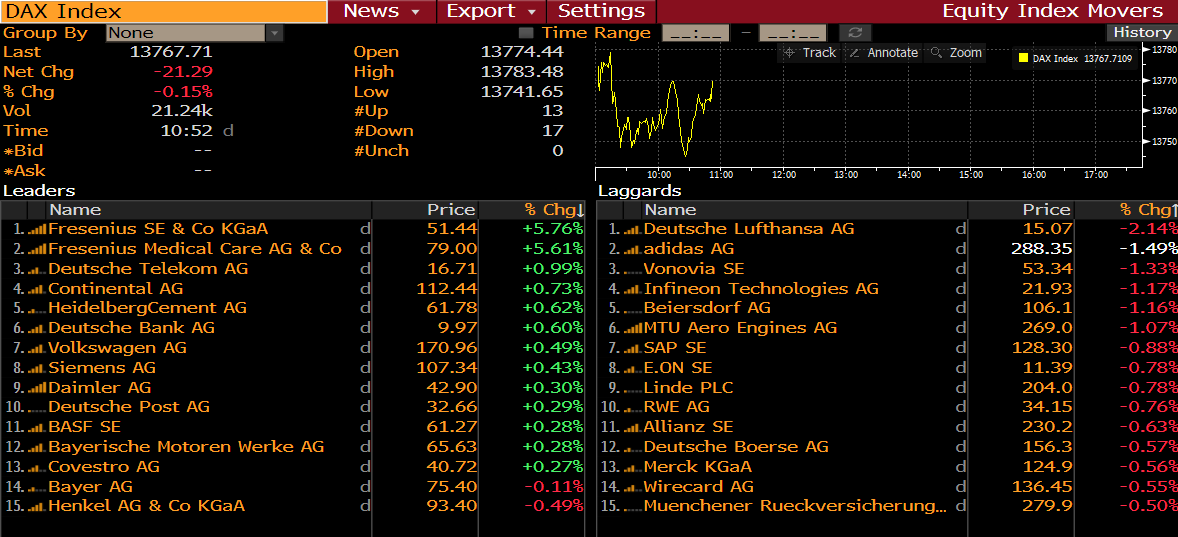Click HeidelbergCement AG name

point(147,308)
